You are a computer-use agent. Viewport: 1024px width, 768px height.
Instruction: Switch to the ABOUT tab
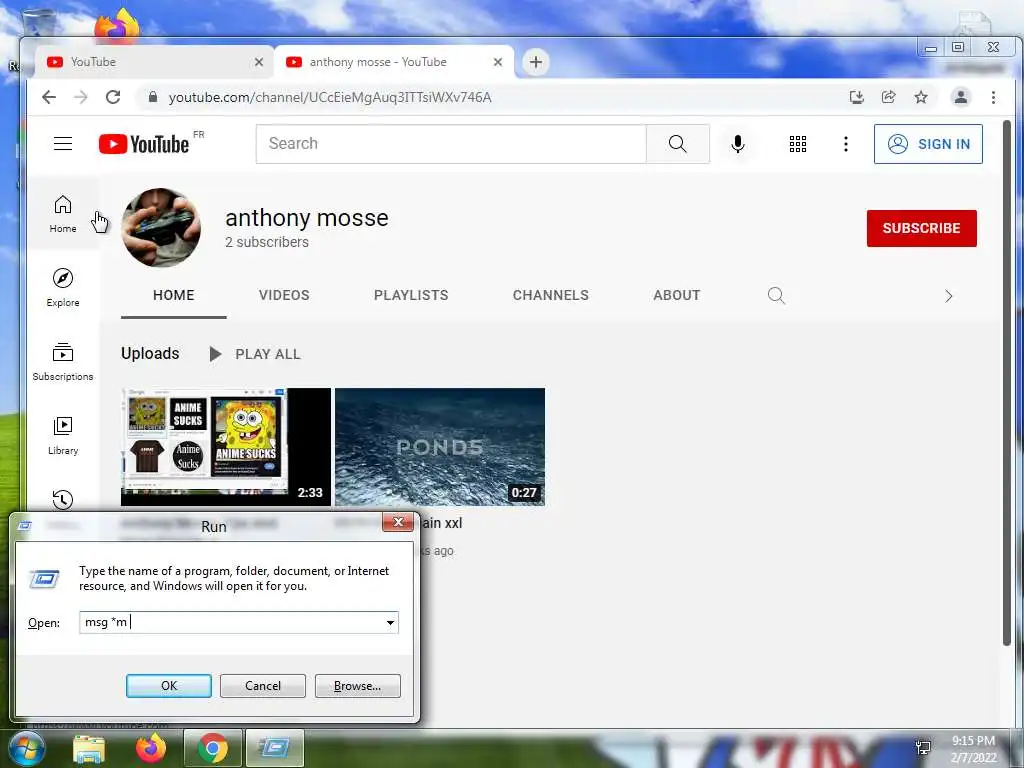pos(677,295)
